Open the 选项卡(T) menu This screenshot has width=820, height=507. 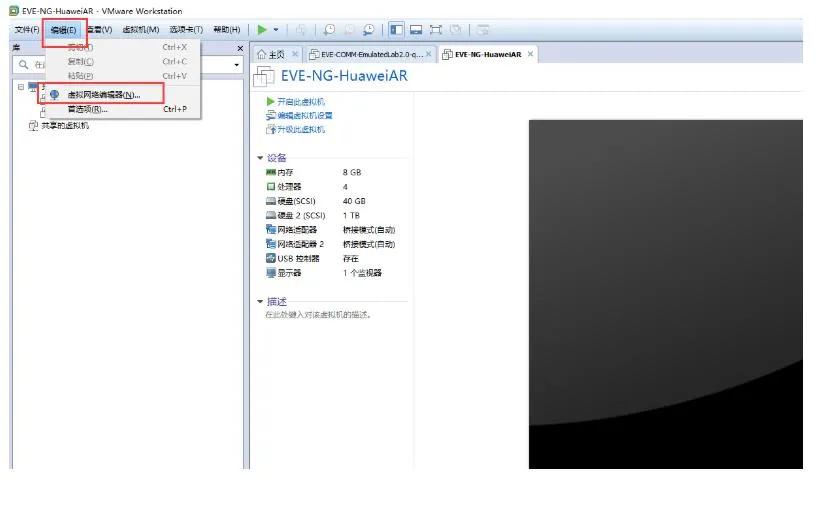[186, 30]
